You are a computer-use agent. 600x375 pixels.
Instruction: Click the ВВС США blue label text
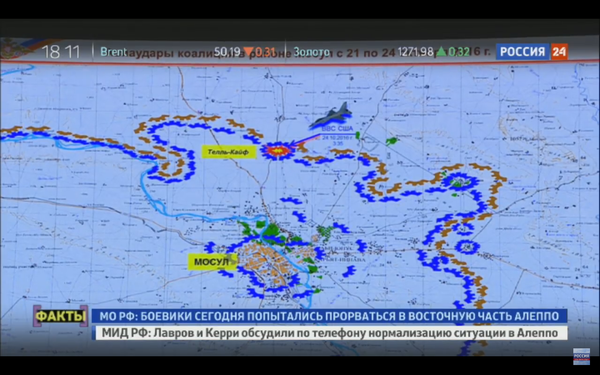[337, 129]
